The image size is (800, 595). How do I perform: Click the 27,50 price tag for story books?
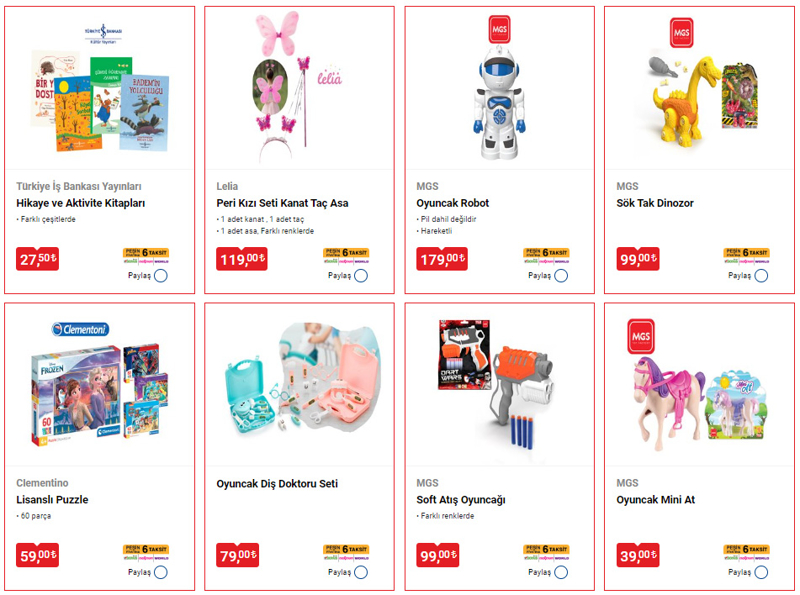pos(37,259)
